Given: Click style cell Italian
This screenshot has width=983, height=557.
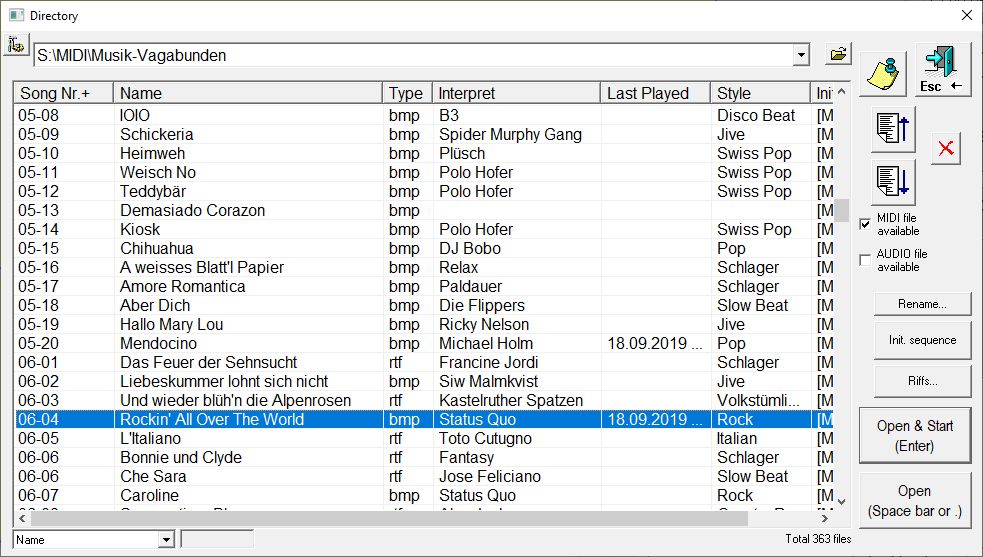Looking at the screenshot, I should (x=737, y=438).
